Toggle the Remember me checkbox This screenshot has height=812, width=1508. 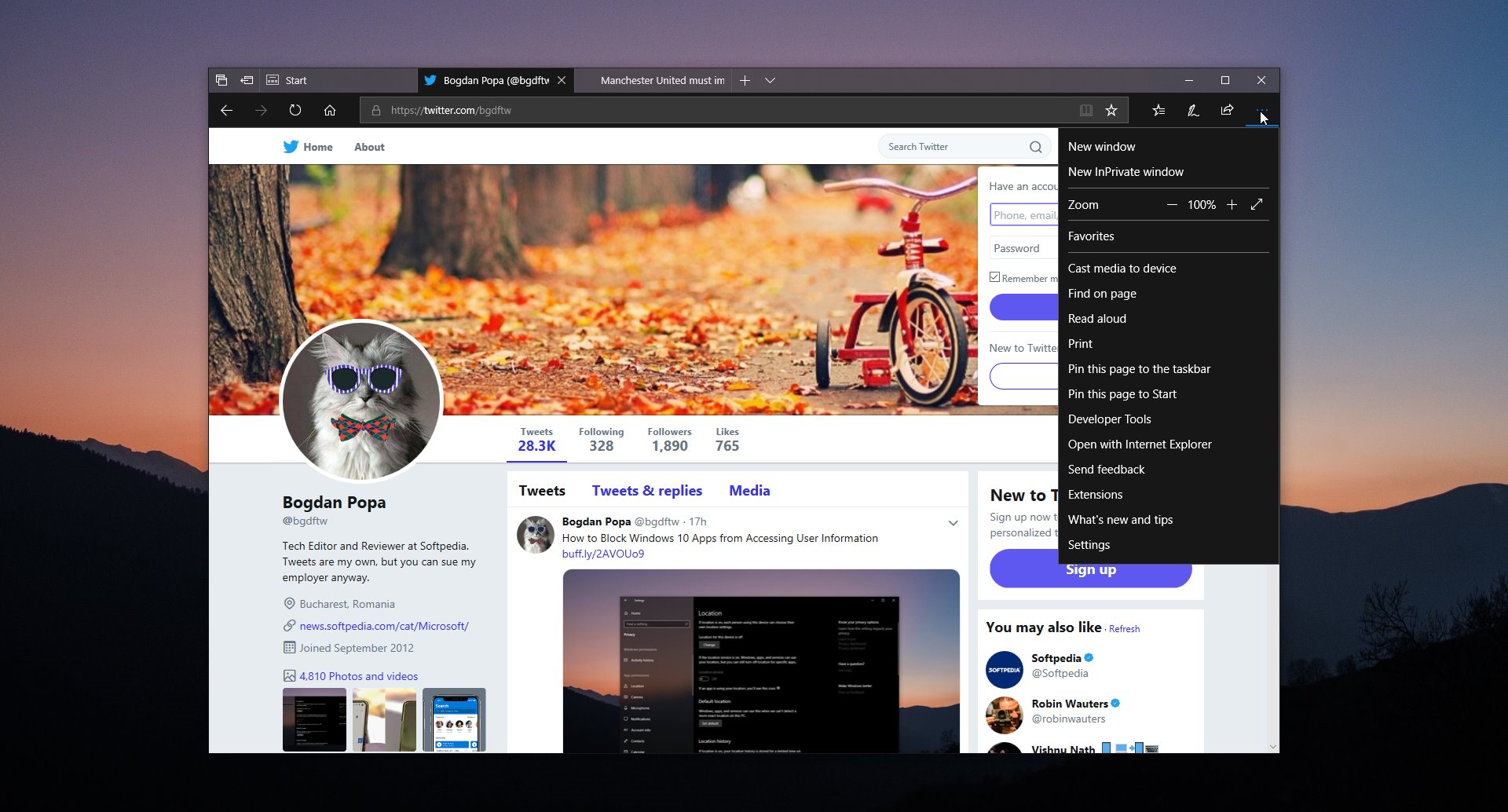(994, 277)
